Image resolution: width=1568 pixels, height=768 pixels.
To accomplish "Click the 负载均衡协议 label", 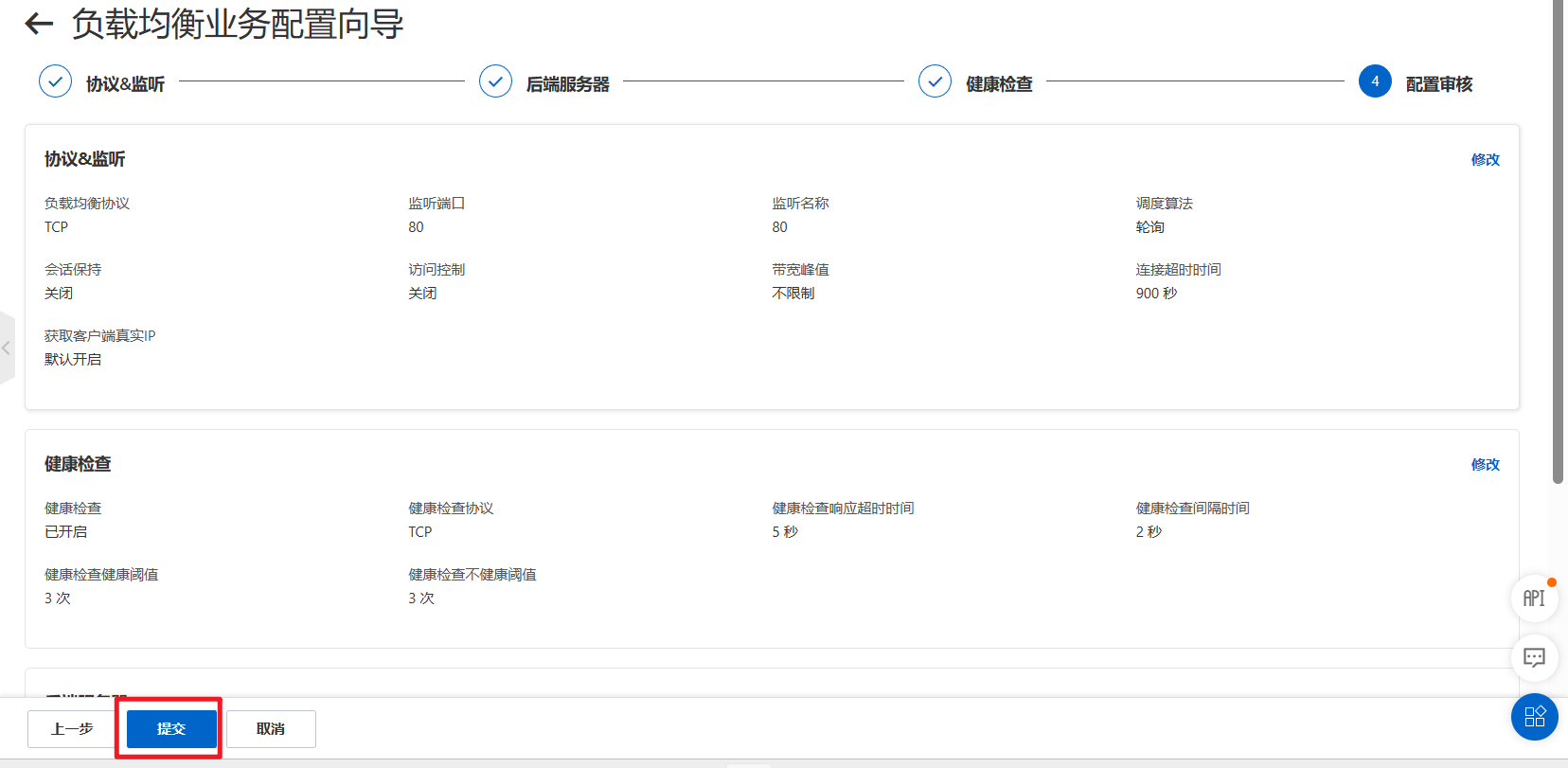I will point(87,204).
